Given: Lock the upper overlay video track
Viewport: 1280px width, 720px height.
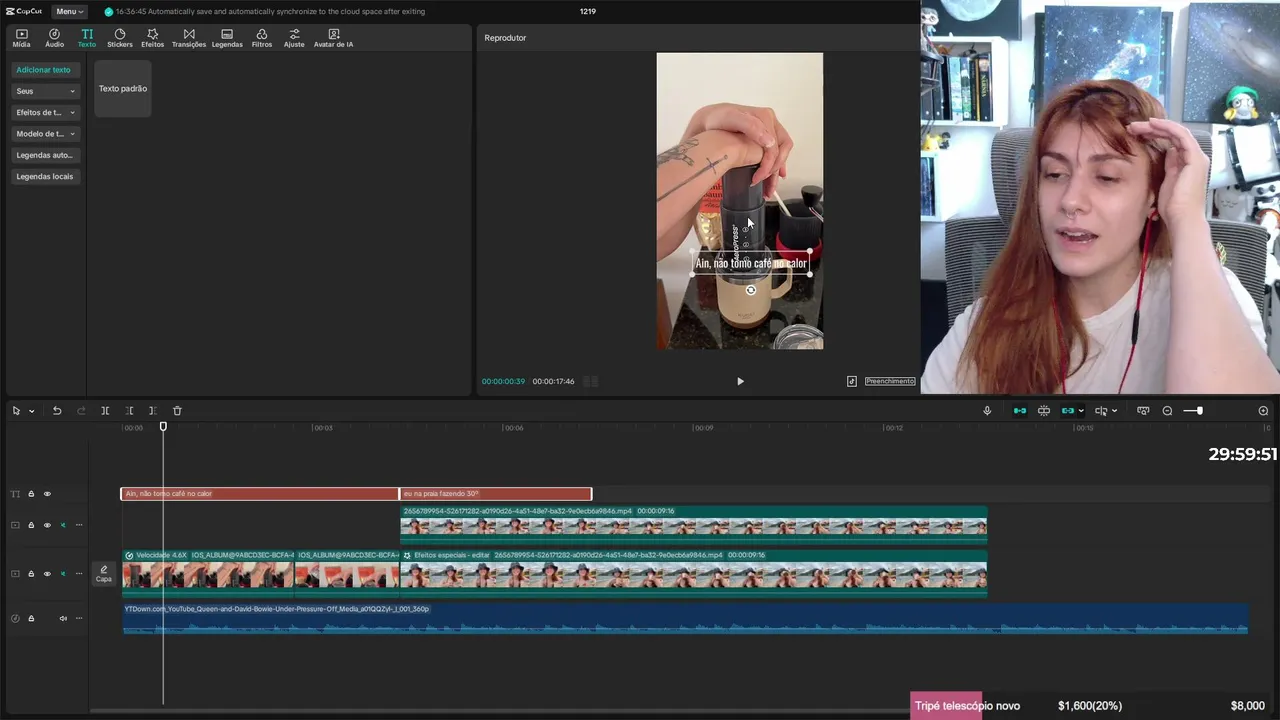Looking at the screenshot, I should point(31,525).
